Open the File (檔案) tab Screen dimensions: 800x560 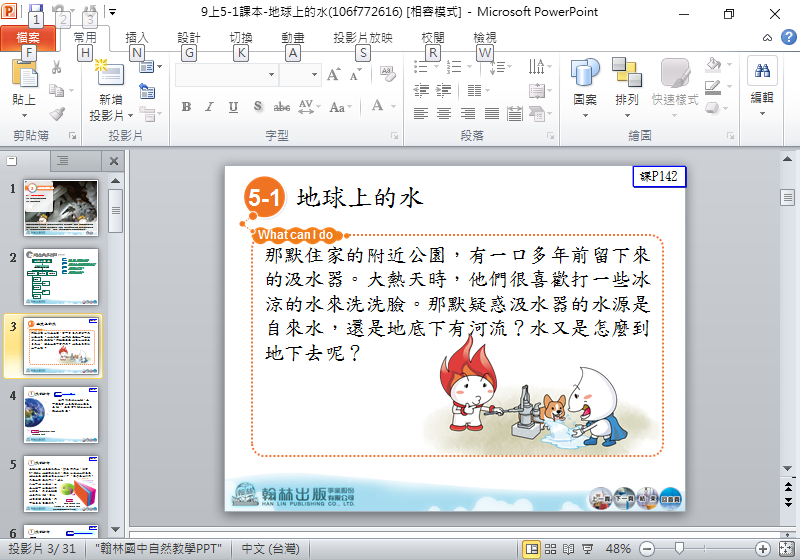[28, 38]
